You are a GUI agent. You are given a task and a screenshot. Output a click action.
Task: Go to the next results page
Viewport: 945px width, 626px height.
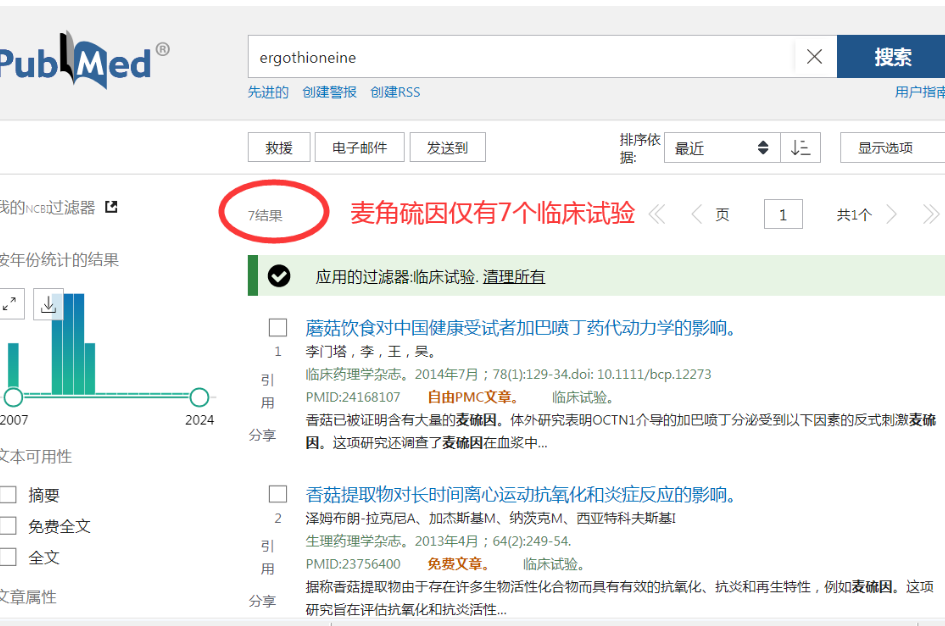click(x=892, y=214)
